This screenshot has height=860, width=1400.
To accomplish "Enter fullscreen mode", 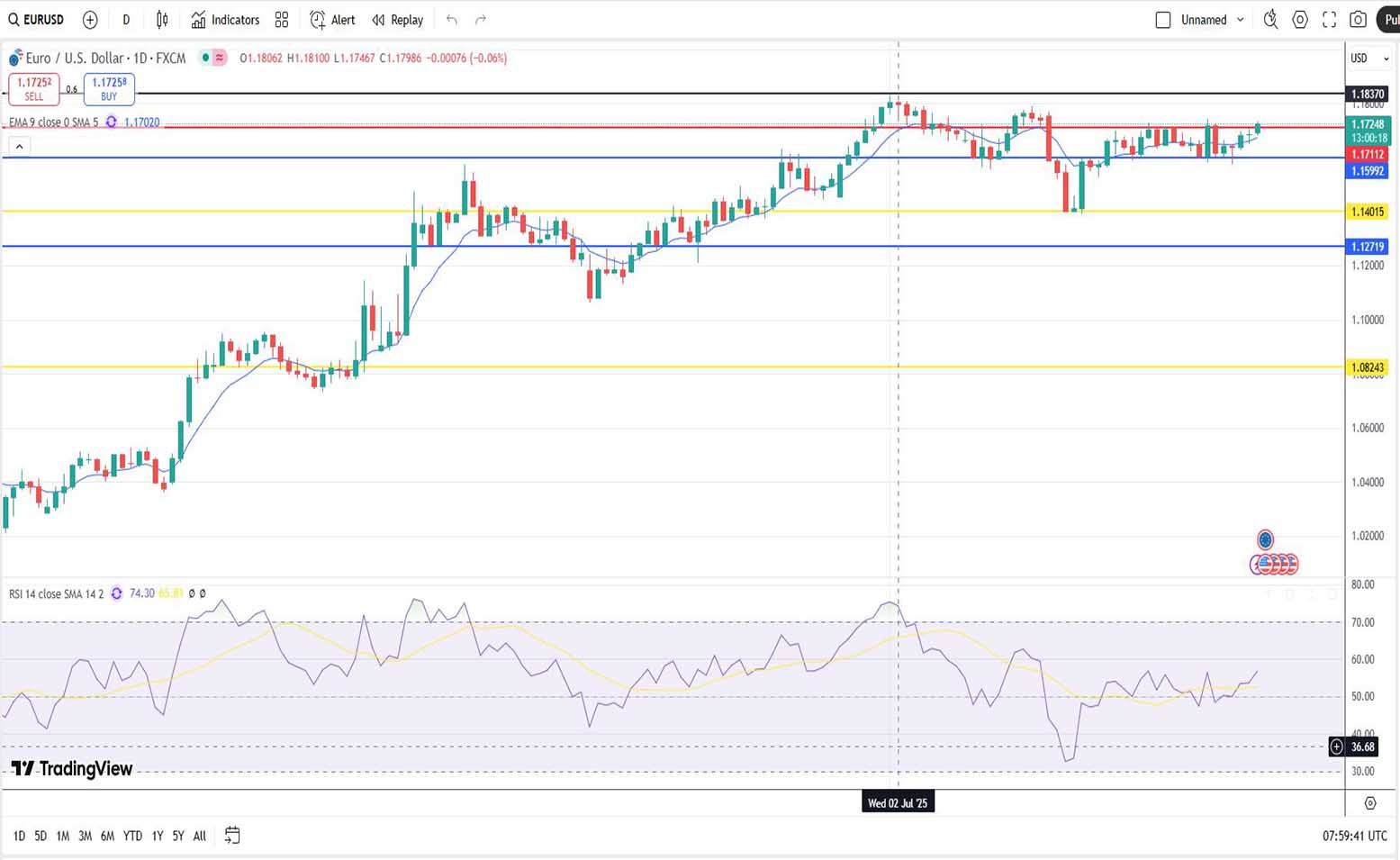I will click(1329, 20).
